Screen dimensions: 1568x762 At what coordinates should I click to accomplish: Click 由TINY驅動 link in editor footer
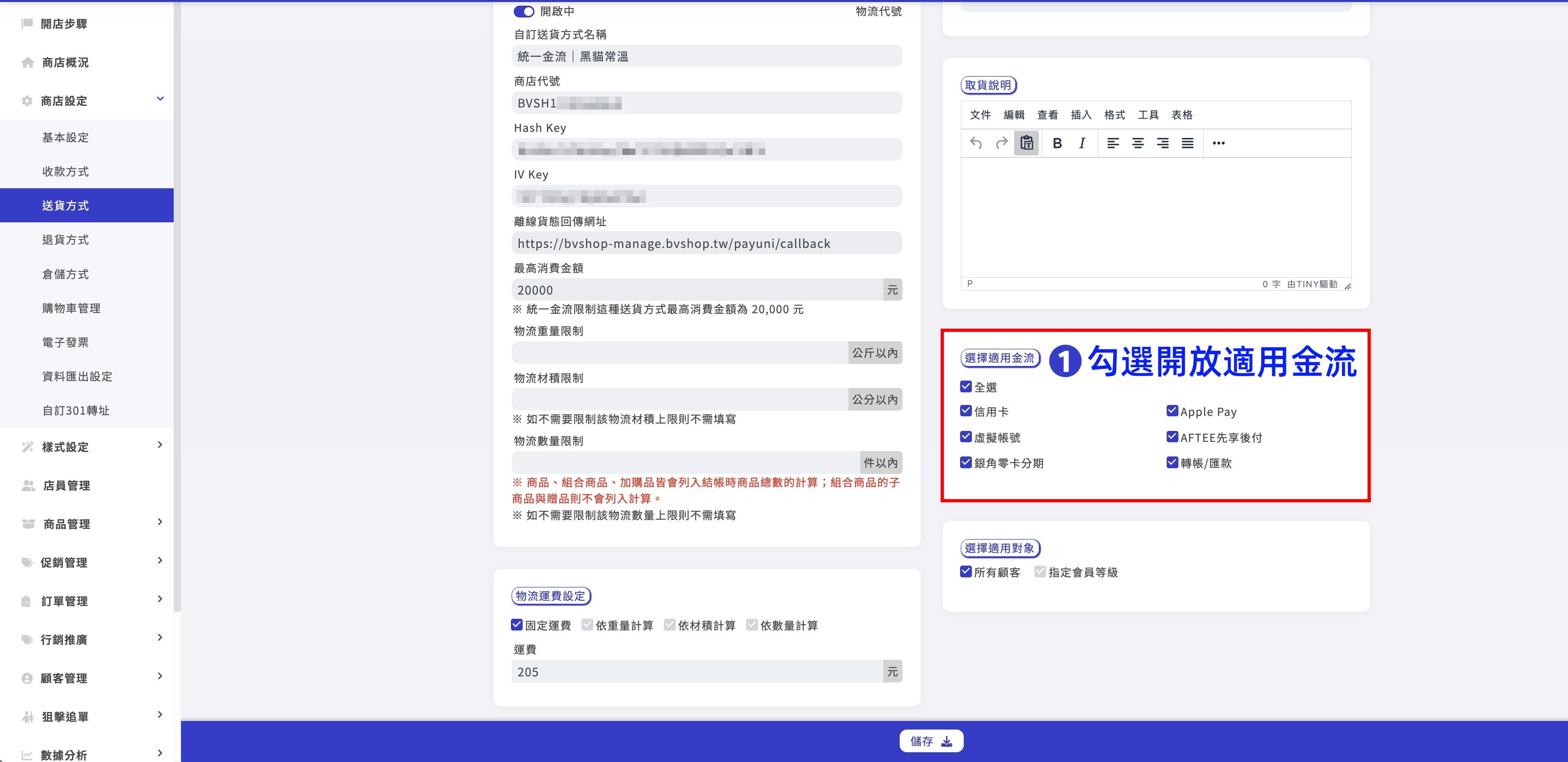click(1312, 284)
